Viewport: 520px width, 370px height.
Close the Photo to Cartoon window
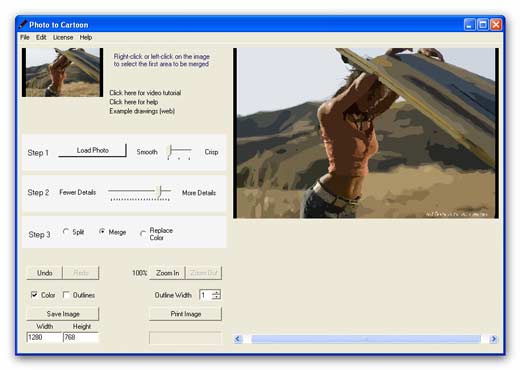(x=496, y=25)
